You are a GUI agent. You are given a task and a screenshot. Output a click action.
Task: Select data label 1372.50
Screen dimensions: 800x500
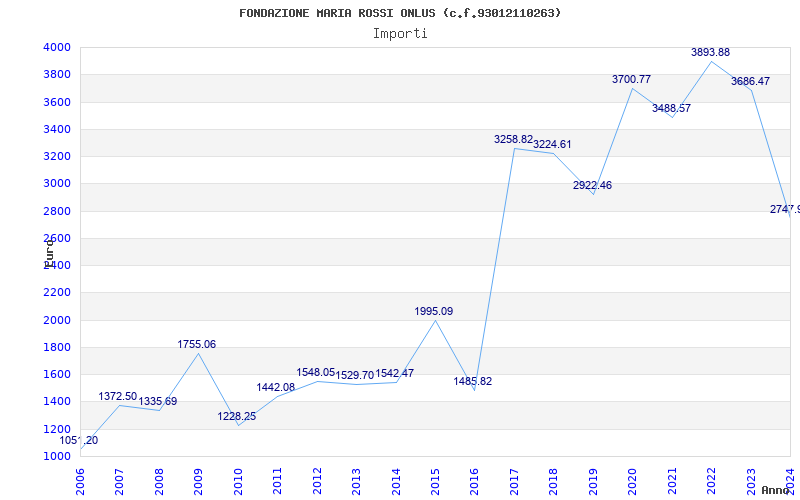point(118,396)
